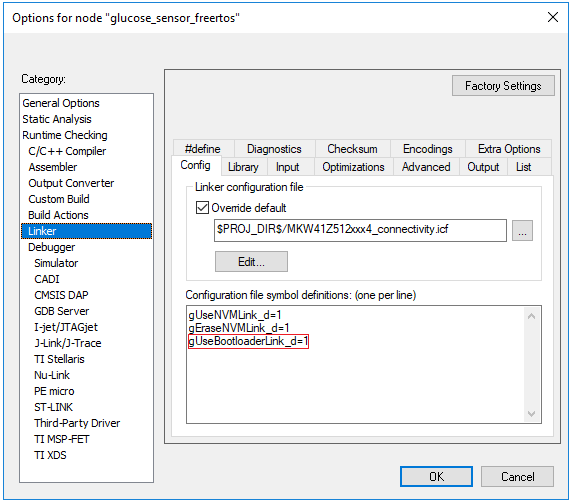The width and height of the screenshot is (572, 504).
Task: Click the Edit... button
Action: pos(251,261)
